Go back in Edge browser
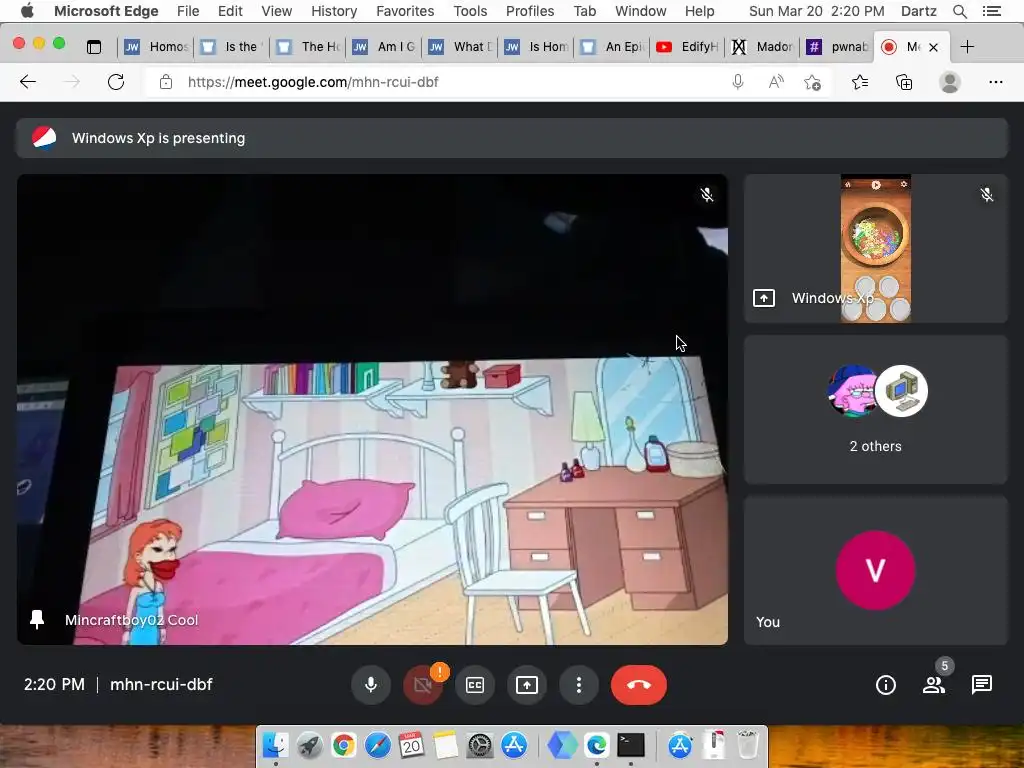The height and width of the screenshot is (768, 1024). 28,82
